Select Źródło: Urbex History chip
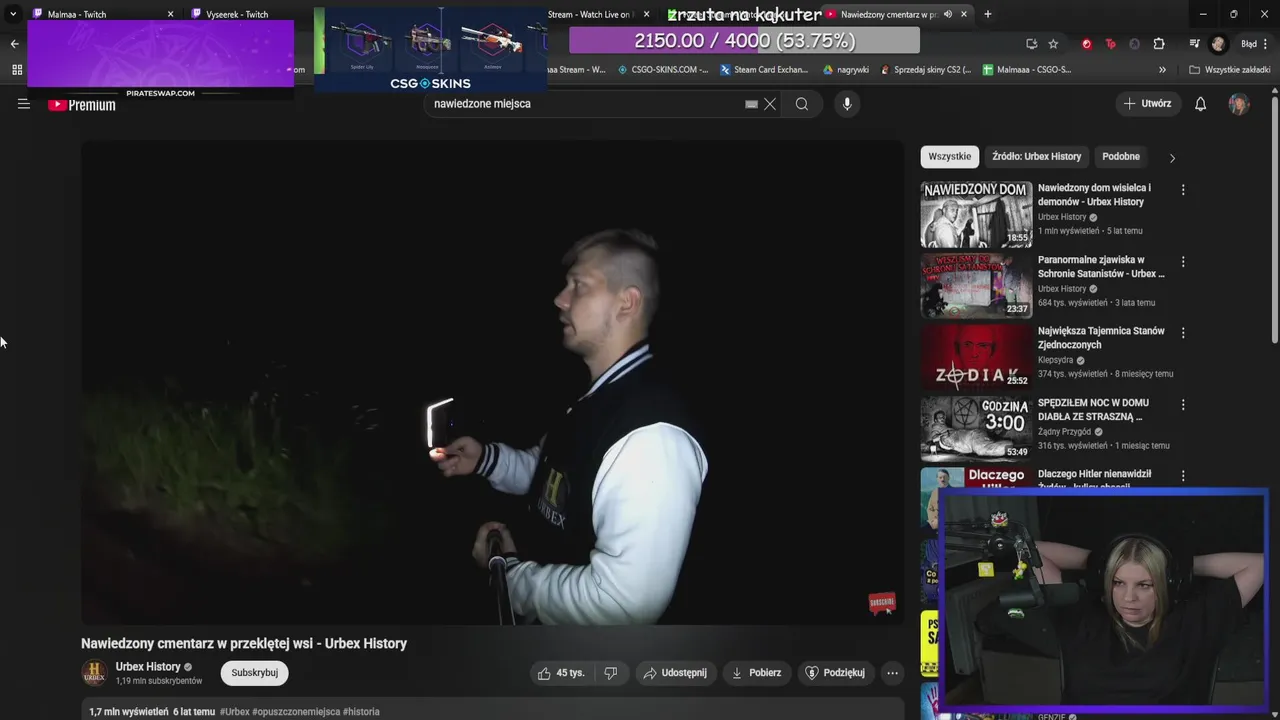The width and height of the screenshot is (1280, 720). [x=1037, y=157]
